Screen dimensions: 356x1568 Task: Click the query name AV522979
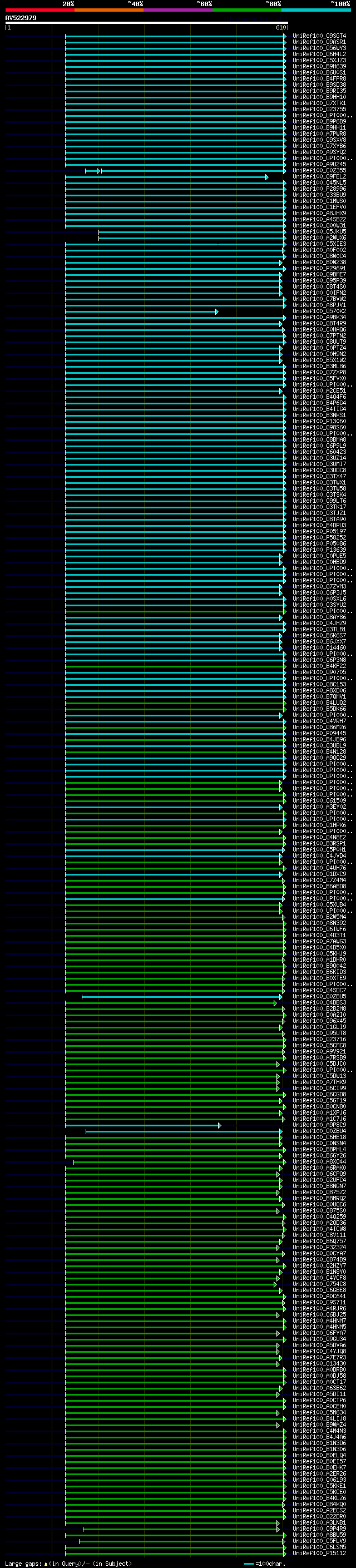[21, 18]
